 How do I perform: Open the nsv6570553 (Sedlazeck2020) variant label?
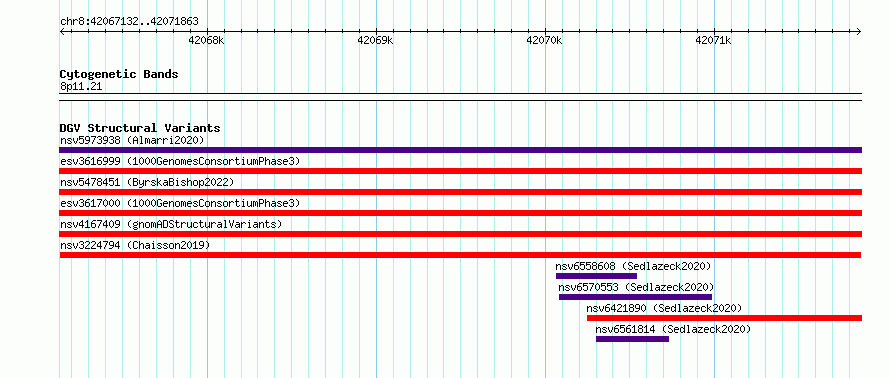[x=636, y=287]
